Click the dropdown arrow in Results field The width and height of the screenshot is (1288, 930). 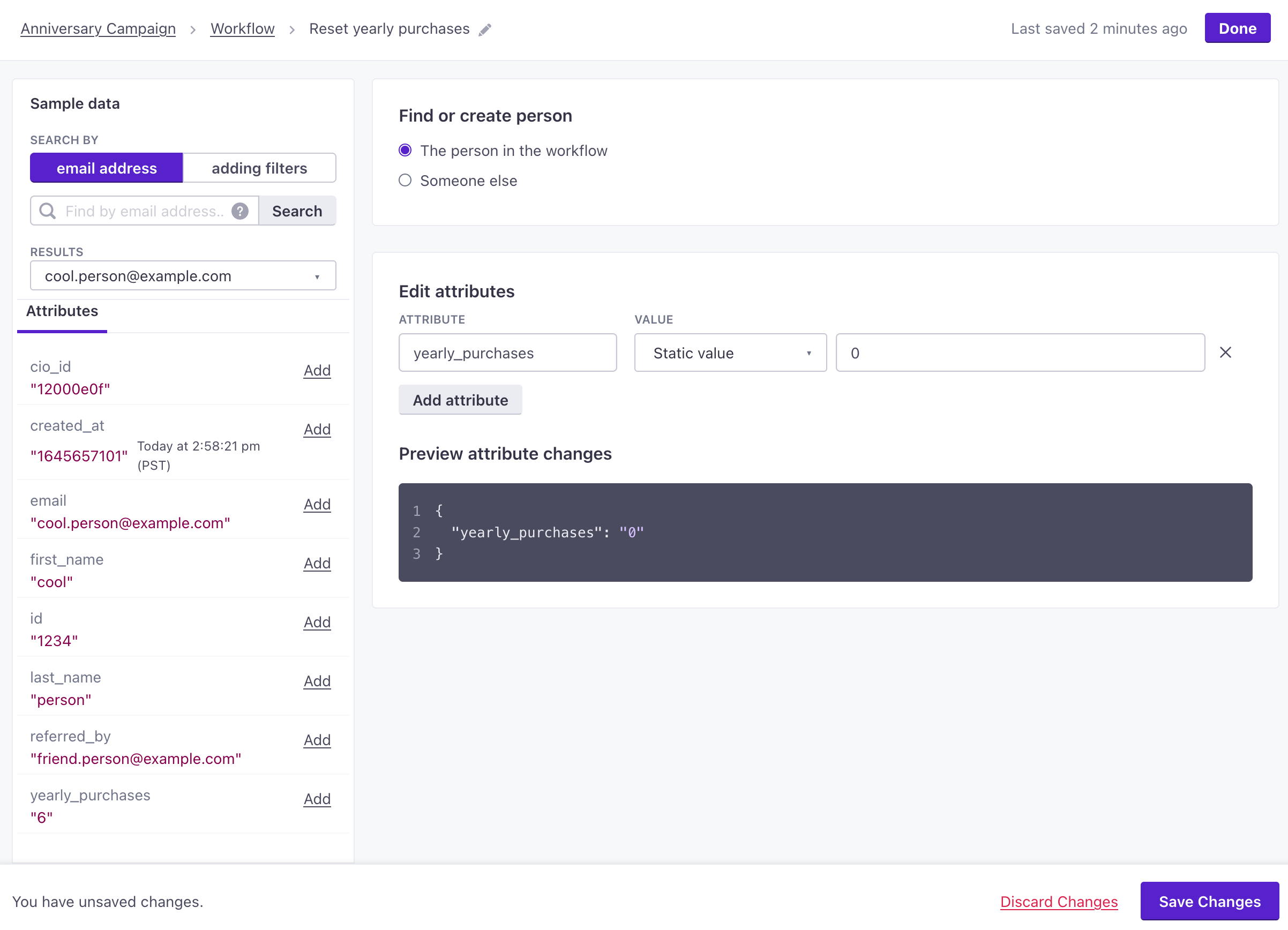319,276
